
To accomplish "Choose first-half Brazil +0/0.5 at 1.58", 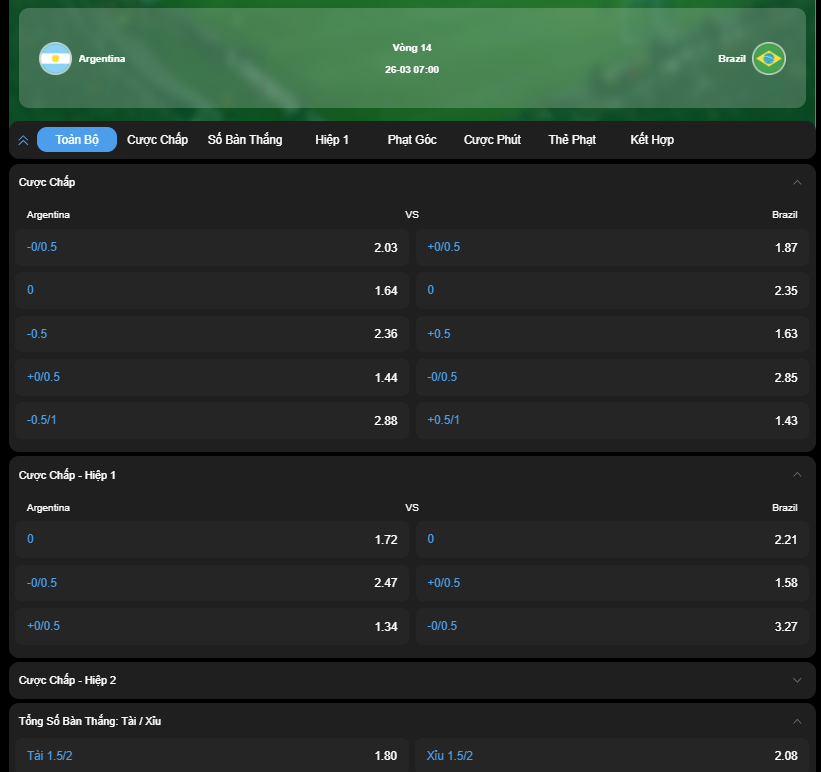I will (612, 582).
